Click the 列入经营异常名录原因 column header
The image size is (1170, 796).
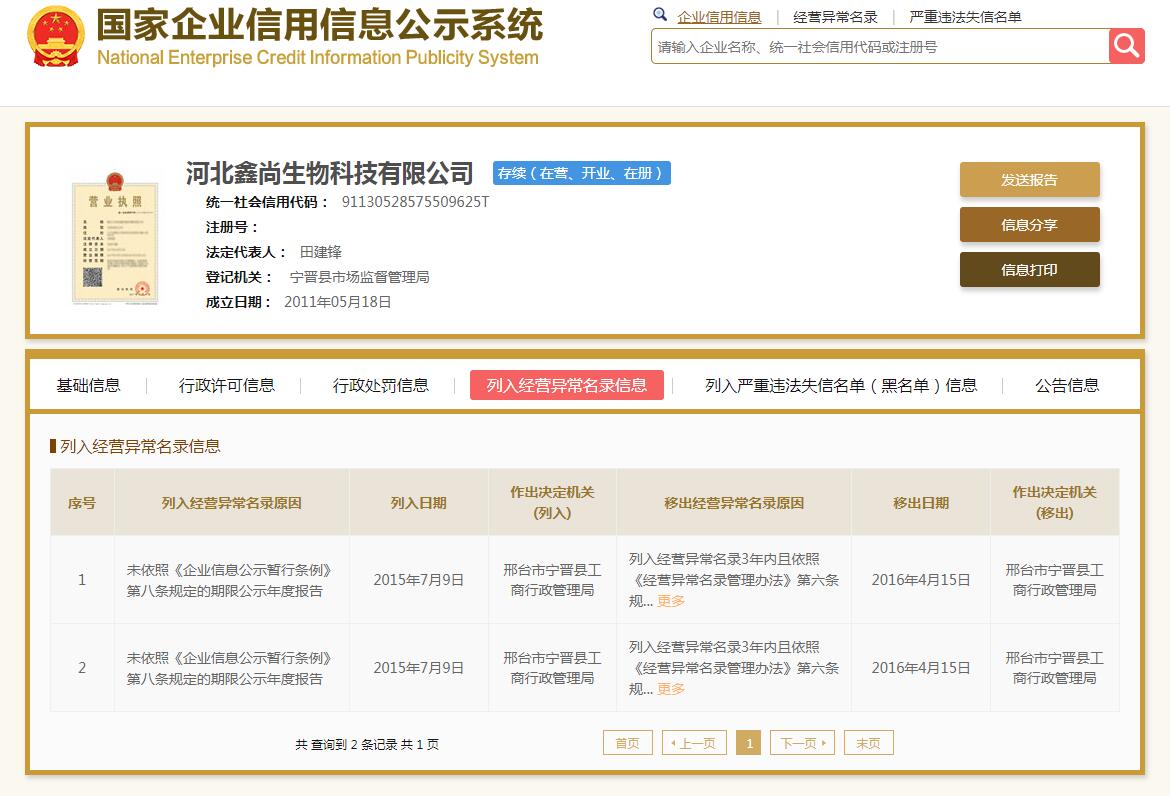[x=232, y=503]
